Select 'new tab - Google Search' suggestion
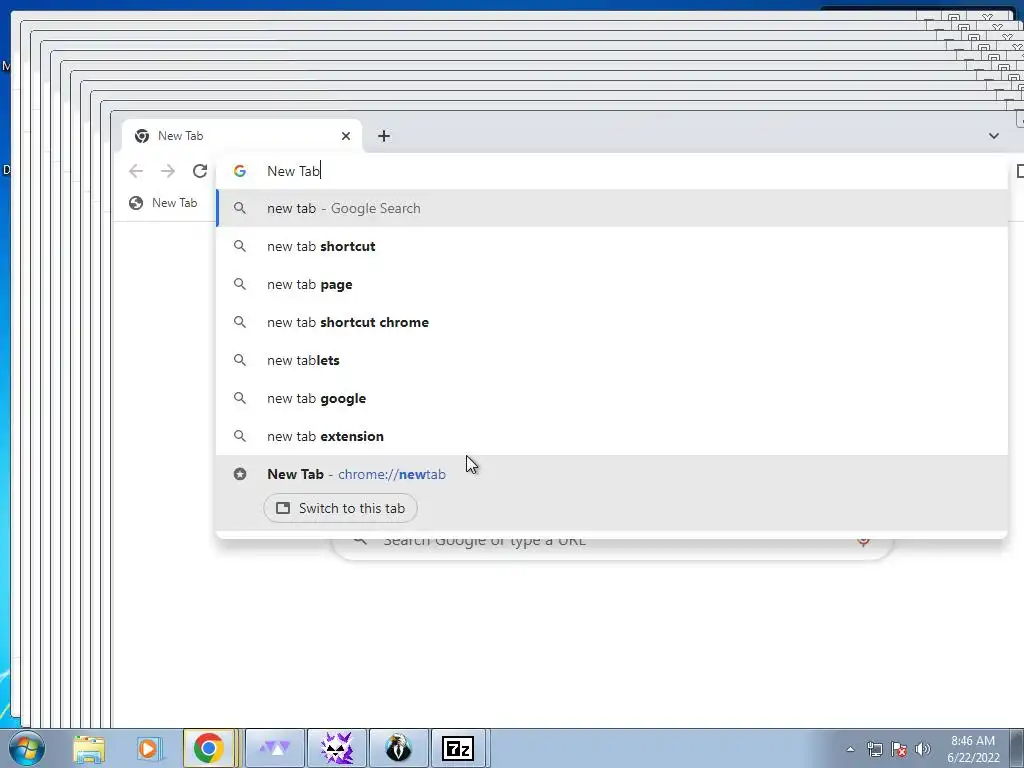Screen dimensions: 1024x768 click(x=611, y=208)
